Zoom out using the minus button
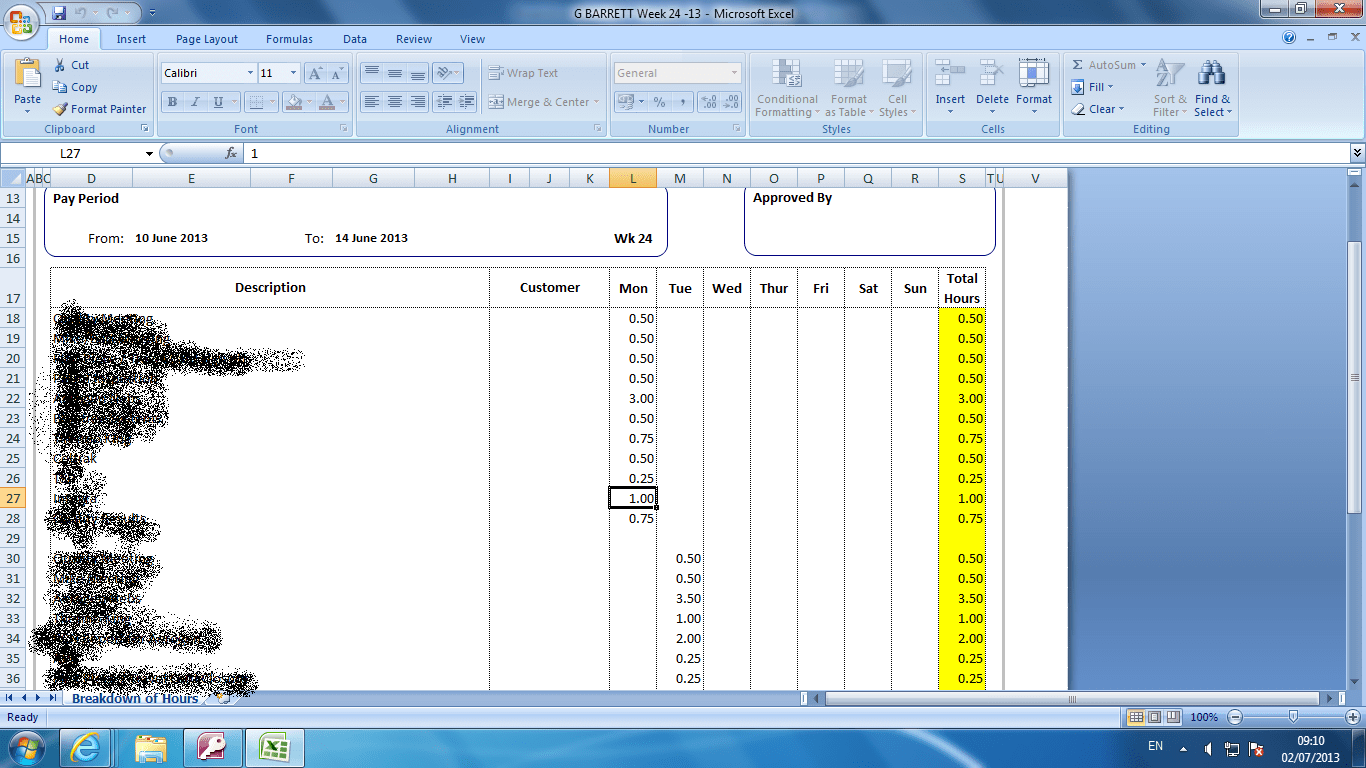The height and width of the screenshot is (768, 1366). click(1236, 717)
